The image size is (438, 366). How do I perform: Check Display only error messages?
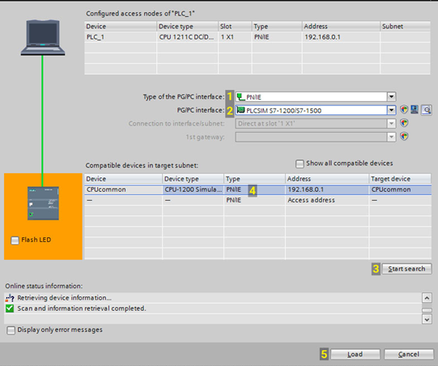pos(11,330)
